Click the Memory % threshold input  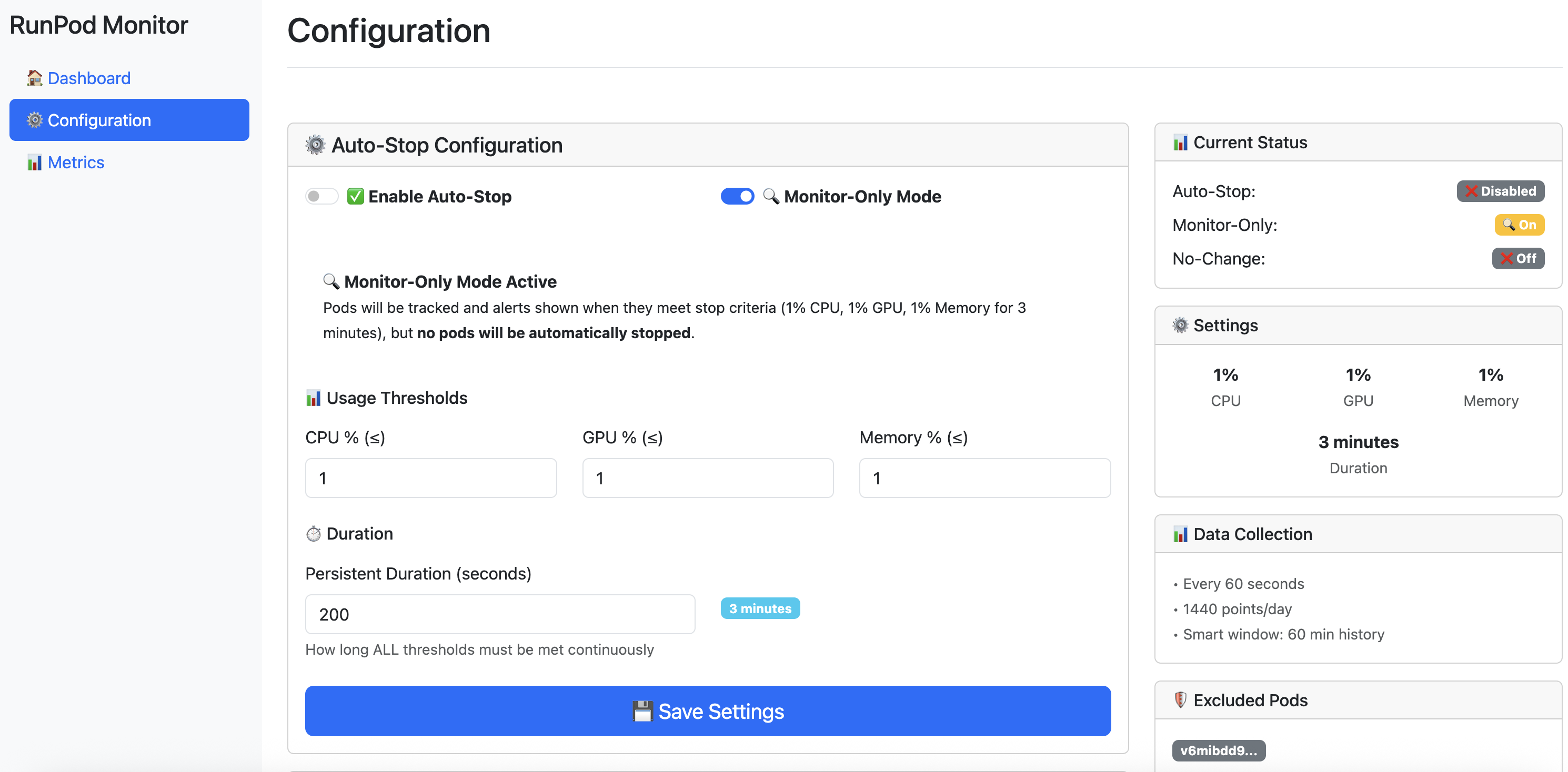984,478
